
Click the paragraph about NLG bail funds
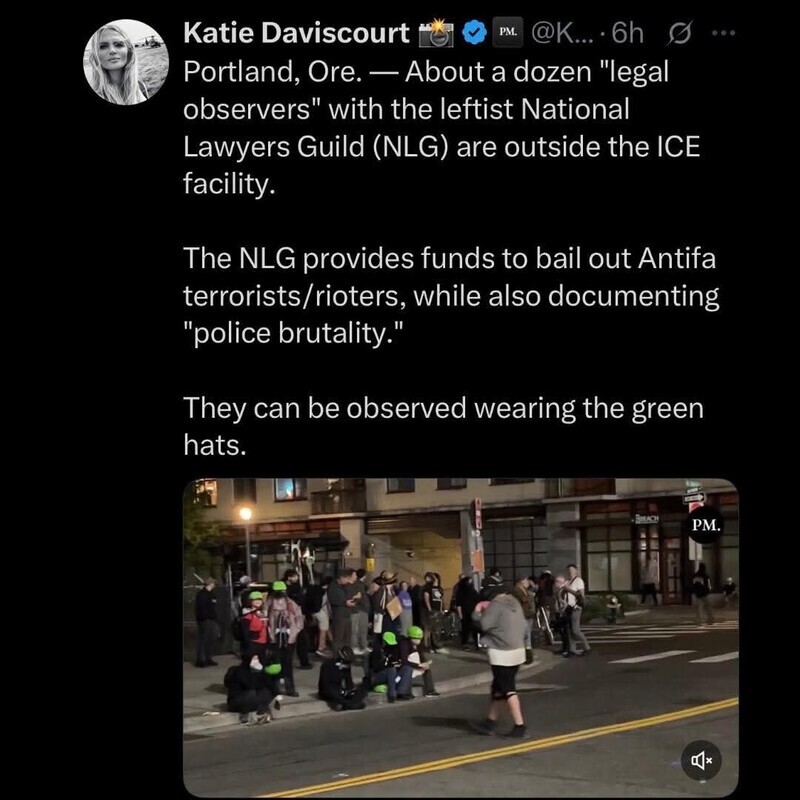pos(451,295)
